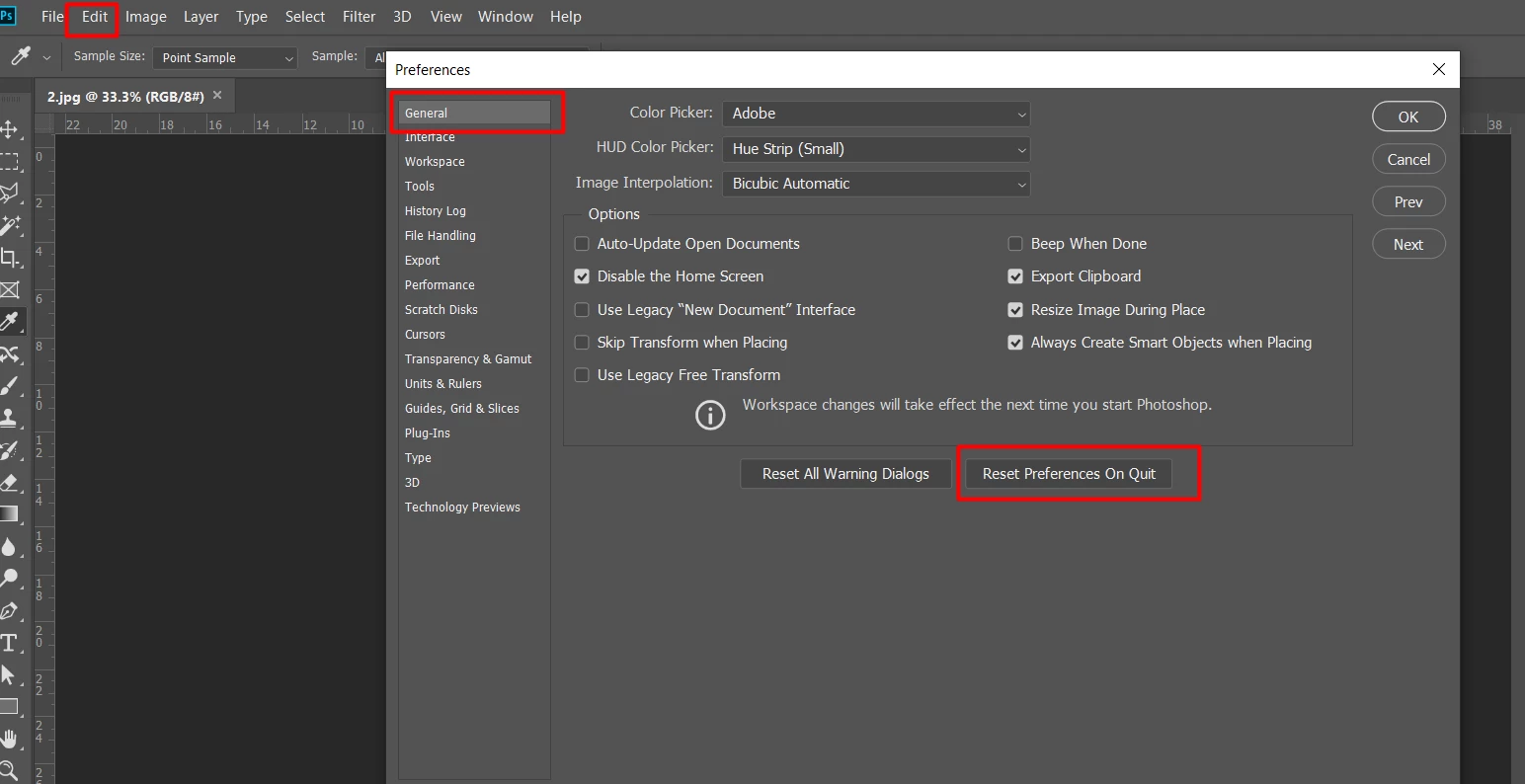Uncheck Resize Image During Place
The height and width of the screenshot is (784, 1525).
click(x=1015, y=310)
